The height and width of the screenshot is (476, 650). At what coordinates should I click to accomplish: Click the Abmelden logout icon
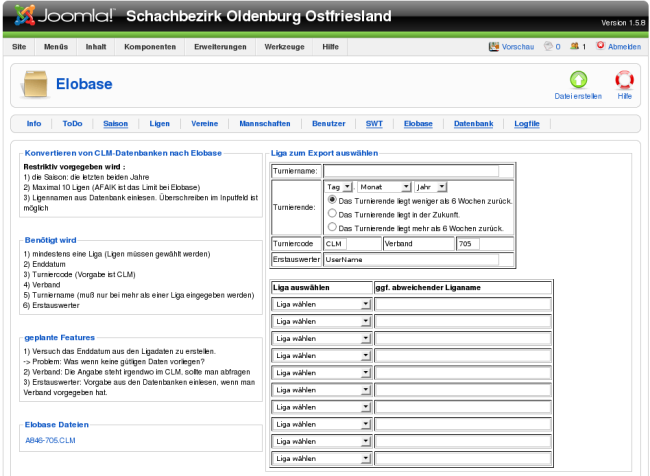coord(600,47)
